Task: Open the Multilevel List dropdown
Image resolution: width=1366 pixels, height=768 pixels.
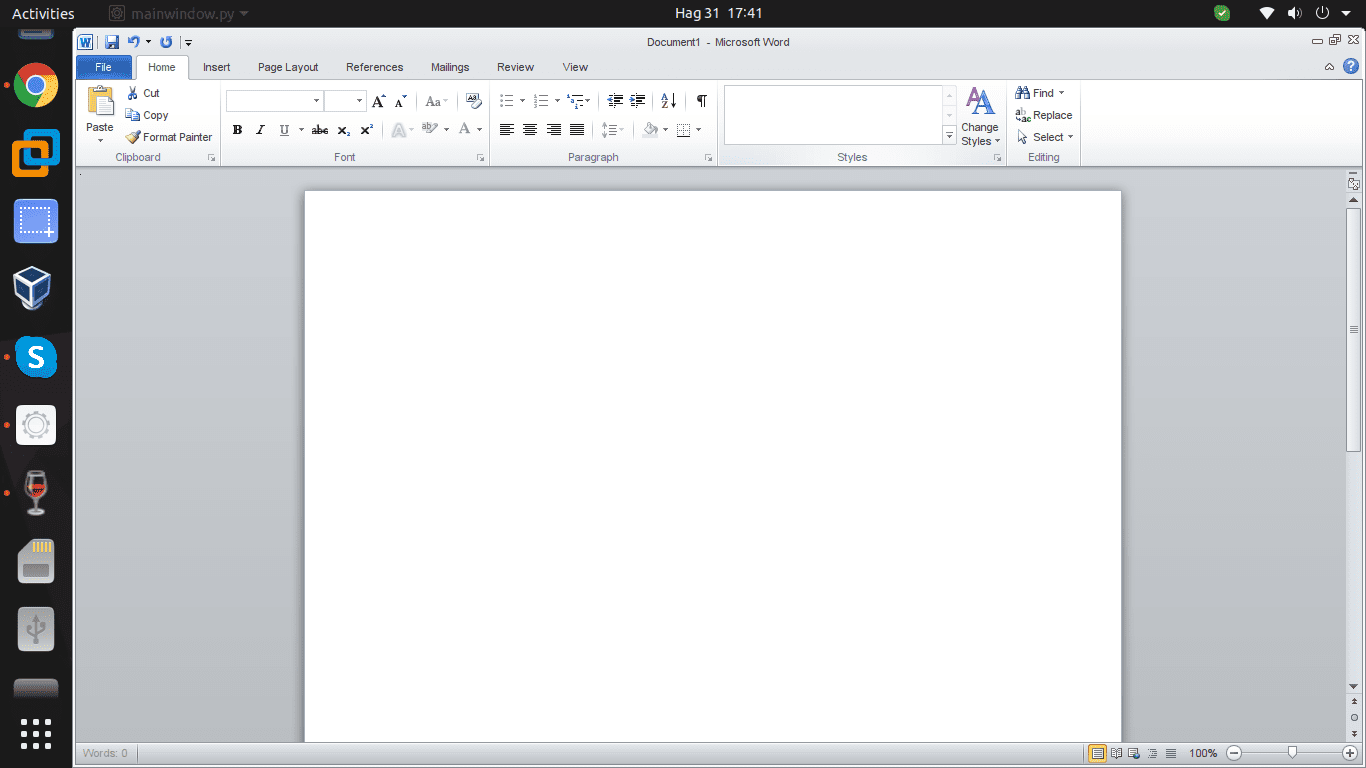Action: (588, 101)
